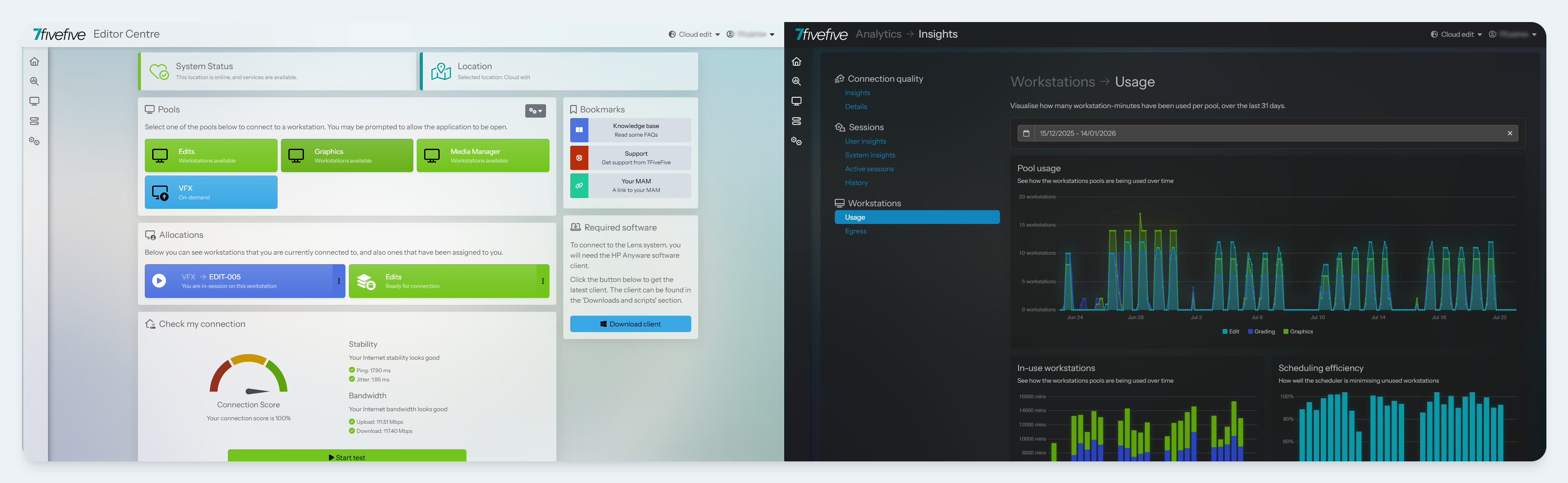The image size is (1568, 483).
Task: Open Cloud edit dropdown in Editor Centre header
Action: point(695,35)
